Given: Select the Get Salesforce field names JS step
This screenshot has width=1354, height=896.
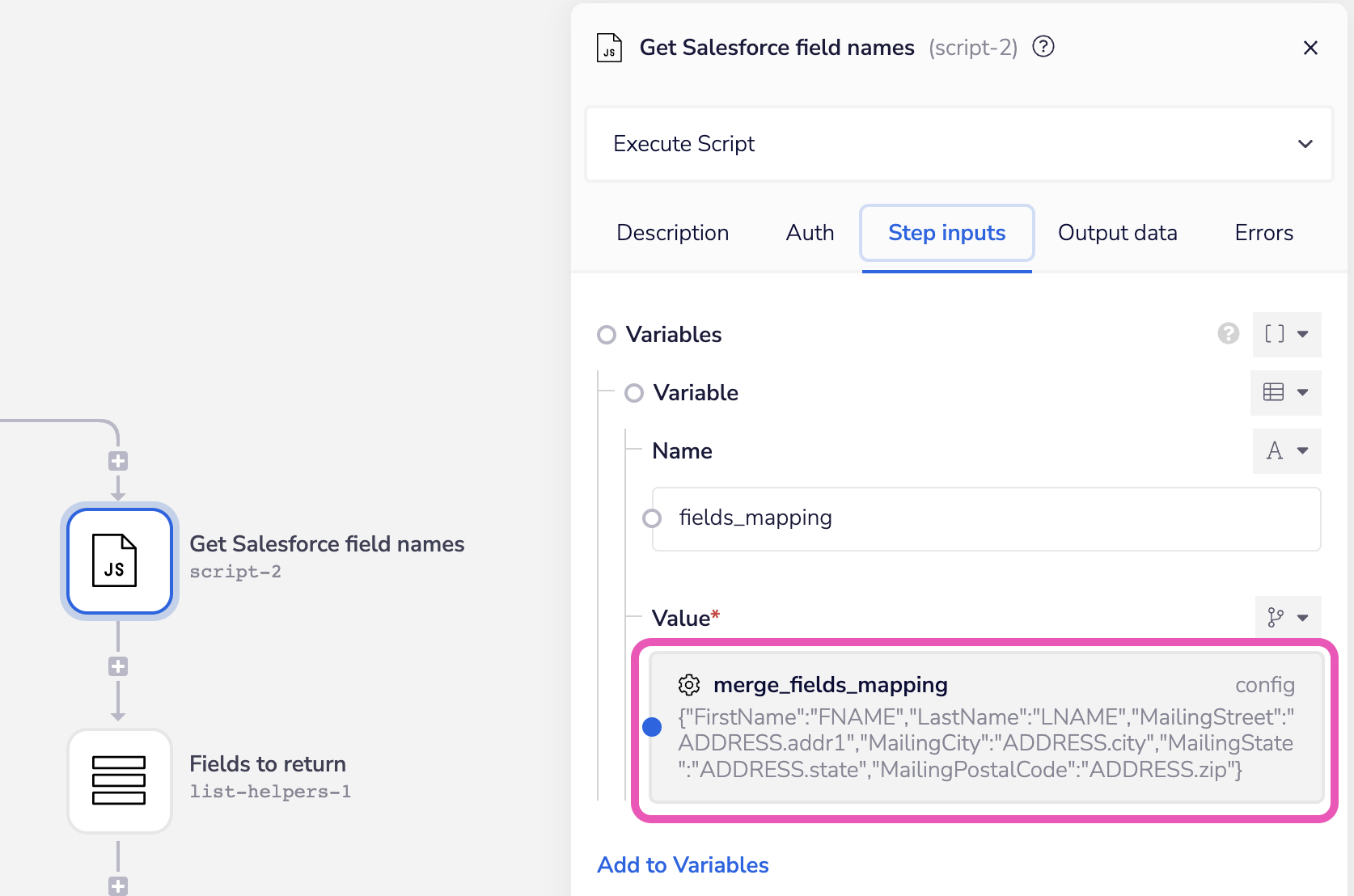Looking at the screenshot, I should pos(120,561).
